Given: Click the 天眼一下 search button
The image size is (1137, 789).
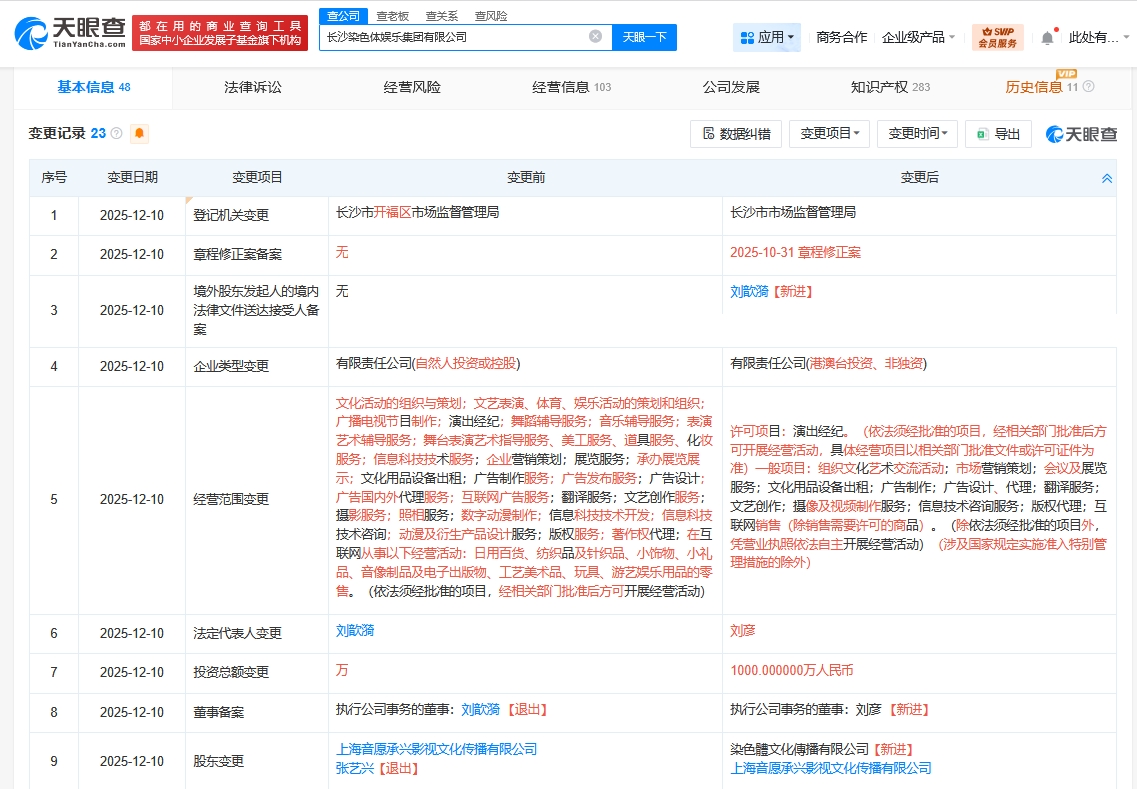Looking at the screenshot, I should pyautogui.click(x=644, y=37).
